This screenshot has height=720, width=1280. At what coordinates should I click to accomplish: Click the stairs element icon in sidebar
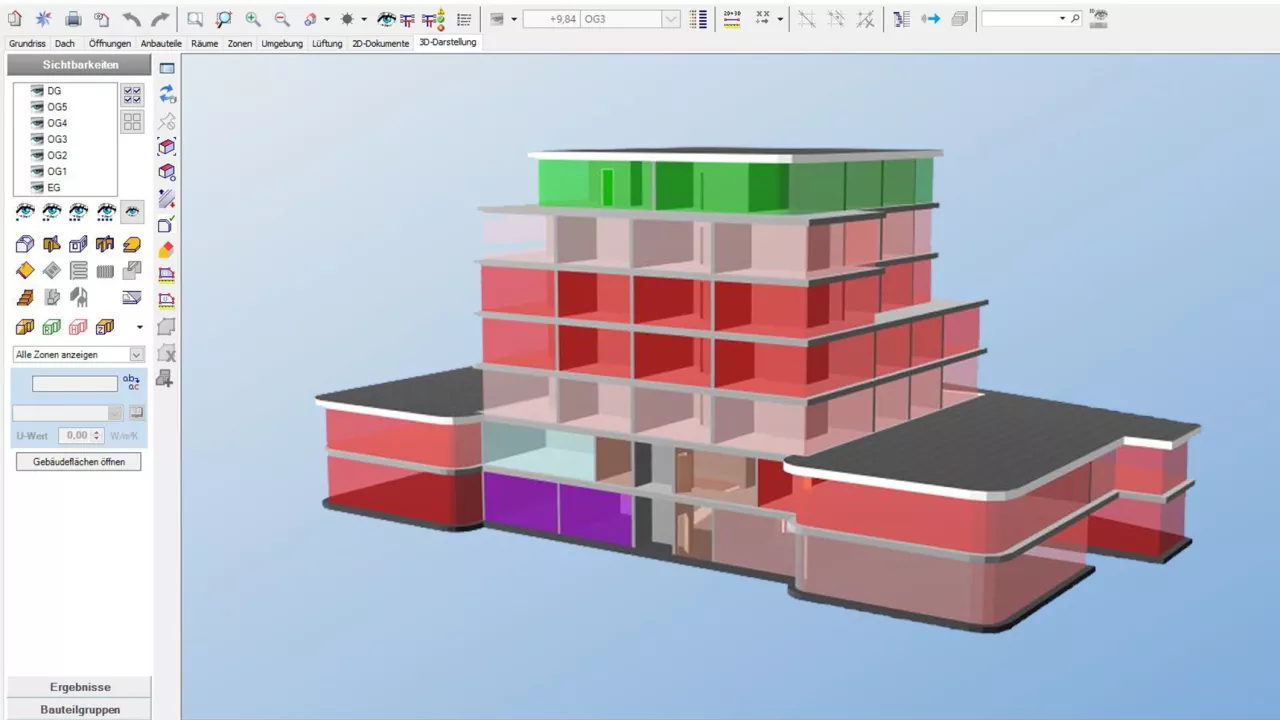click(25, 297)
